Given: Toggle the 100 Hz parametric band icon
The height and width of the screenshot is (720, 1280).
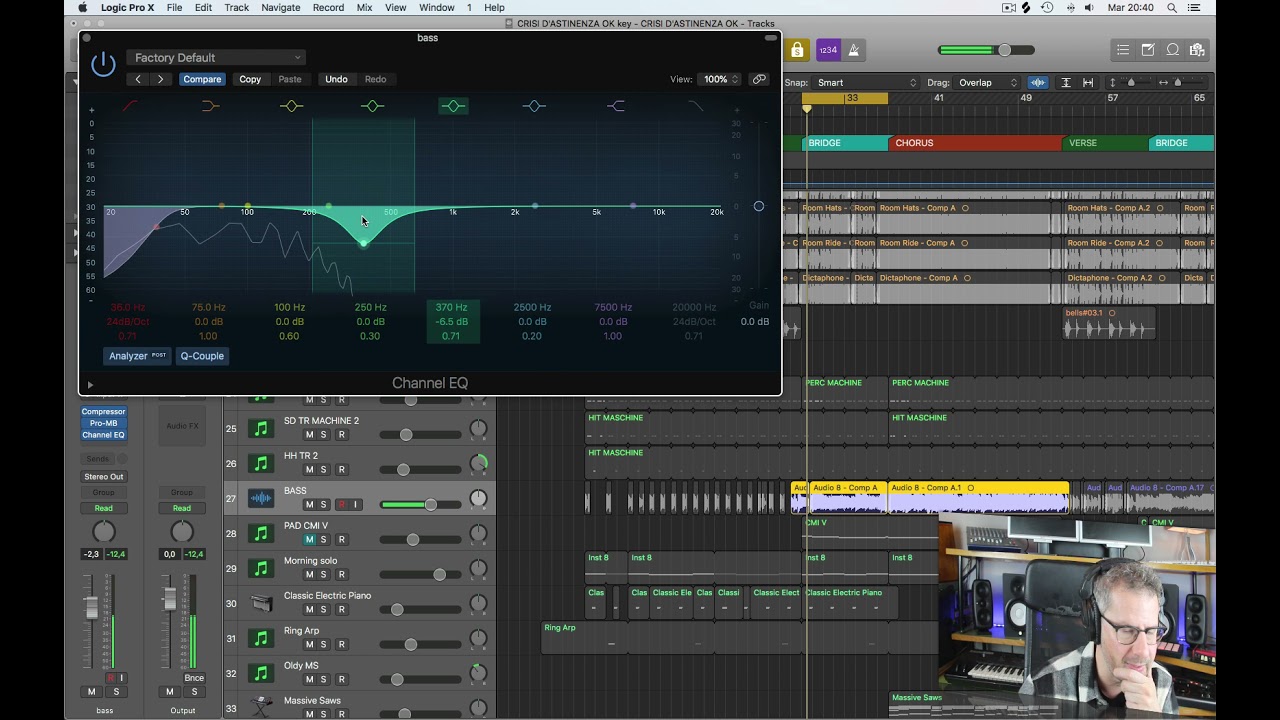Looking at the screenshot, I should coord(291,106).
